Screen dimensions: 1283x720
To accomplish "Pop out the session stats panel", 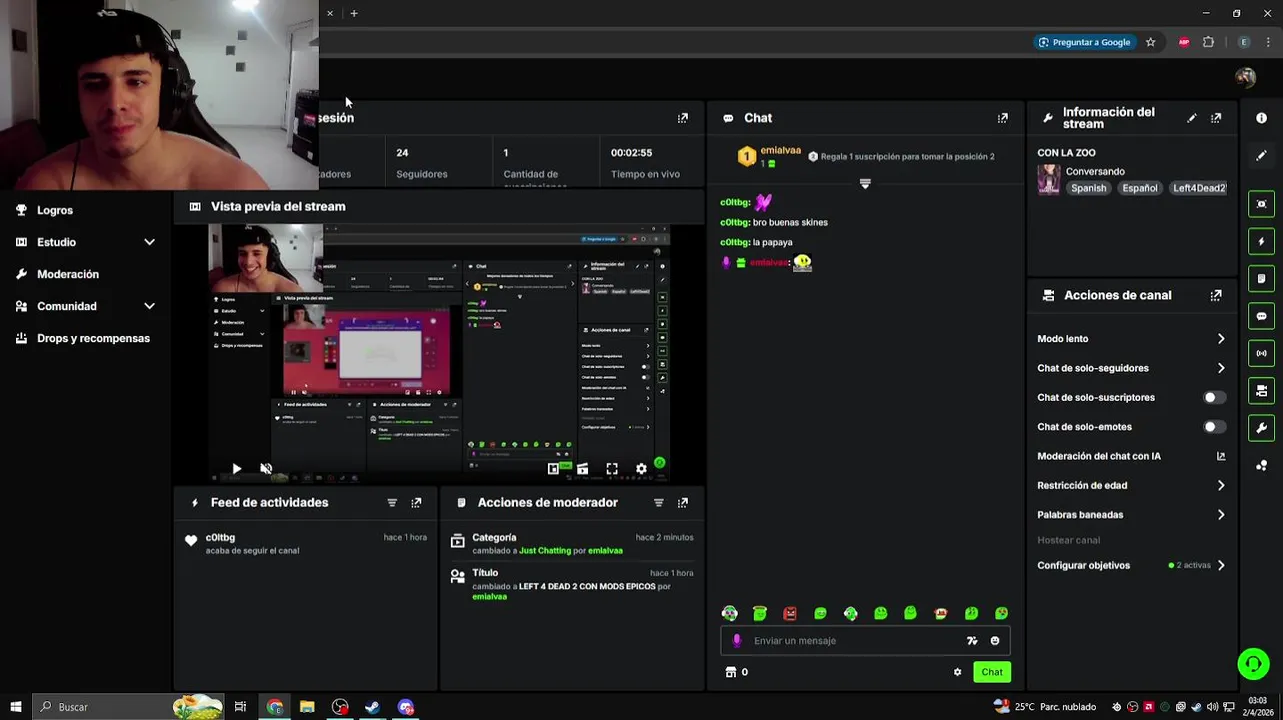I will 683,118.
